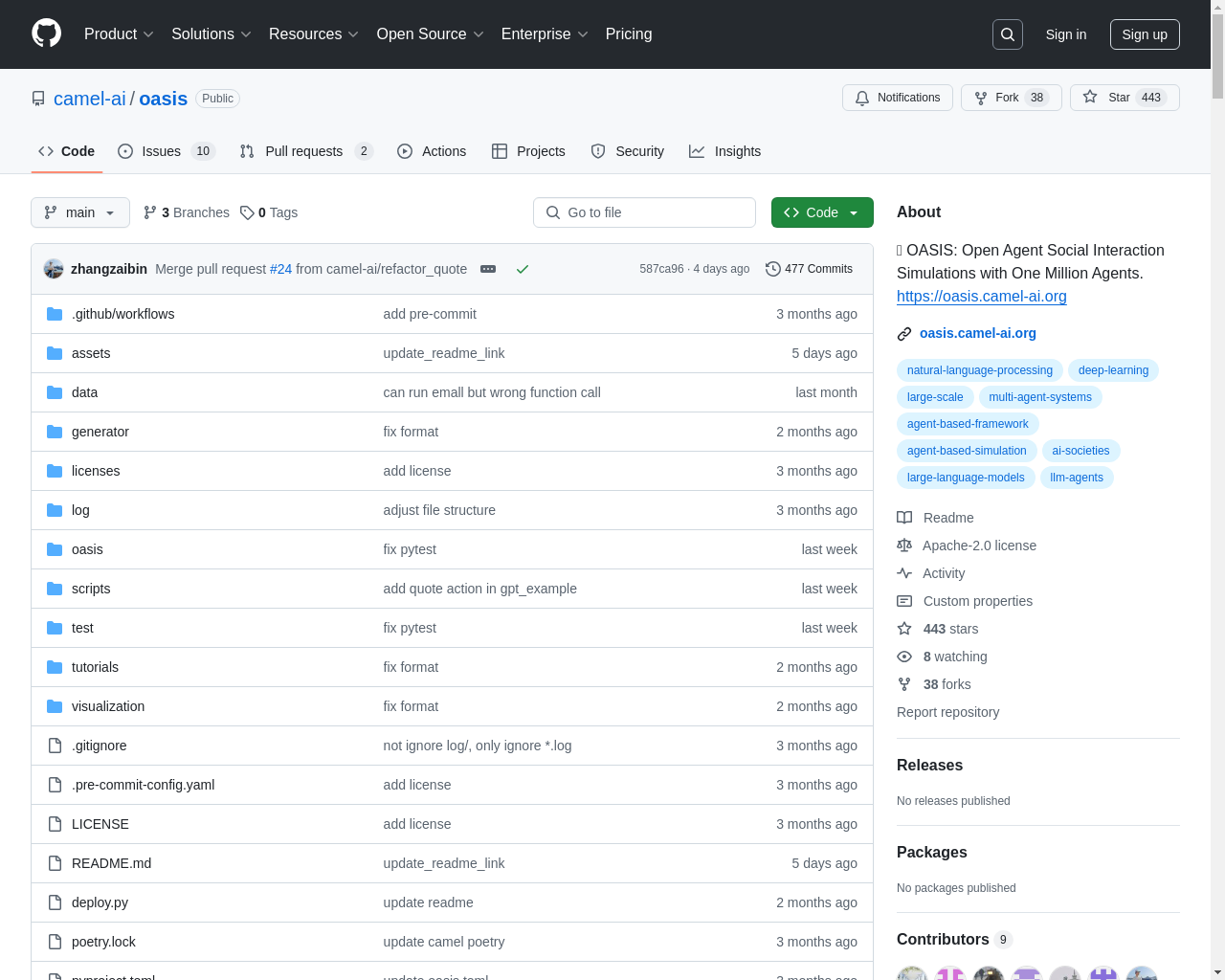The height and width of the screenshot is (980, 1225).
Task: Click commit hash 587ca96
Action: click(x=661, y=269)
